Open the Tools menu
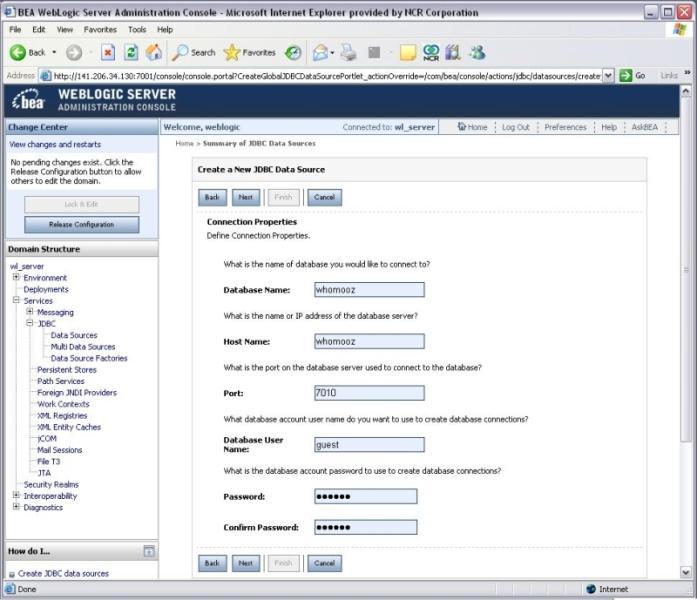This screenshot has height=600, width=697. click(137, 29)
